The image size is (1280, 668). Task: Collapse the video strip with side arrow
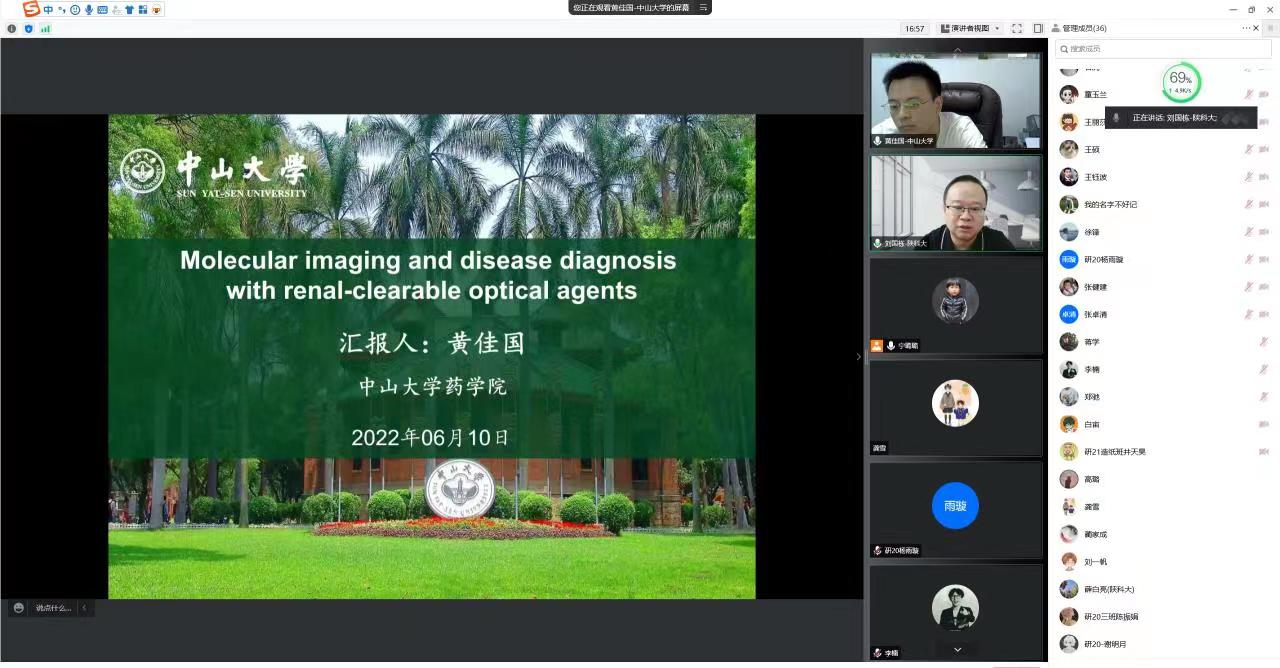tap(858, 356)
